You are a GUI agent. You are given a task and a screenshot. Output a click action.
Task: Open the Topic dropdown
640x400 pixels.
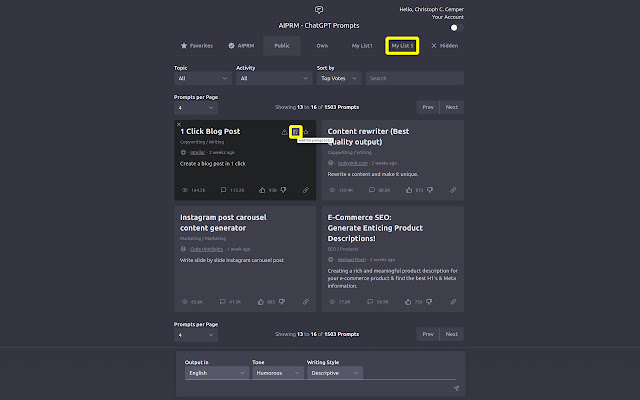pos(202,78)
